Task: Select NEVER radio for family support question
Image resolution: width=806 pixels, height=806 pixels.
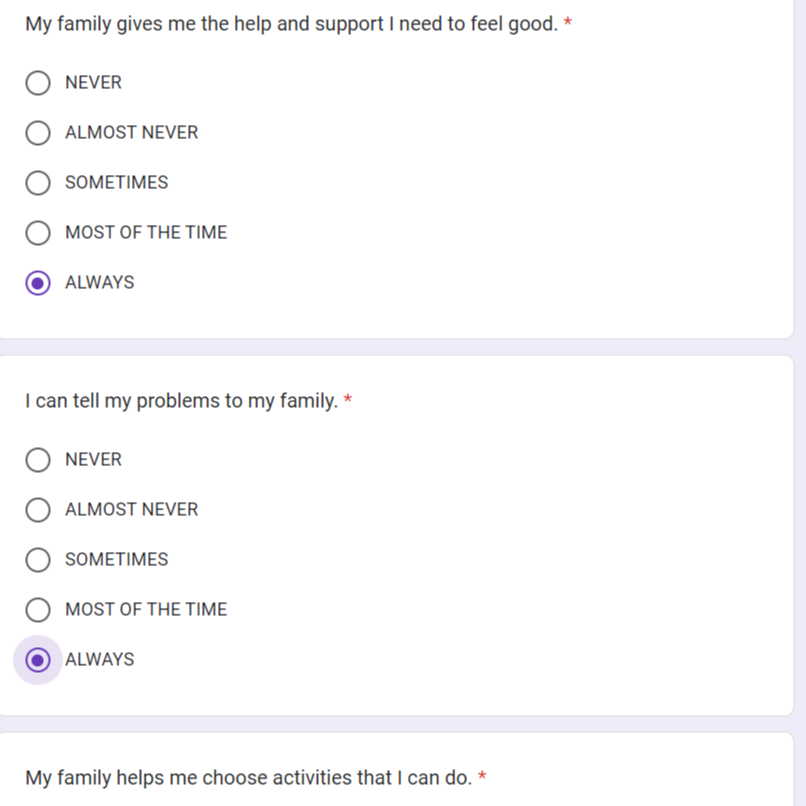Action: (38, 83)
